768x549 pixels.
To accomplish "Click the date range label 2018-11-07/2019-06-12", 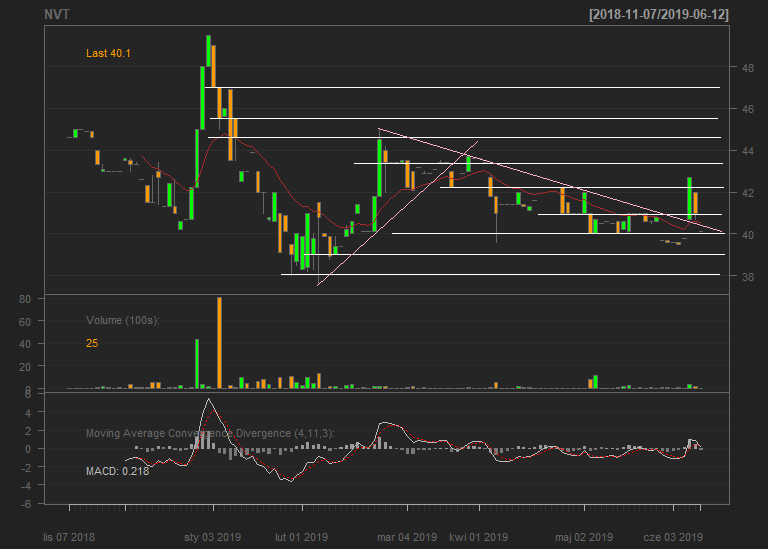I will coord(659,15).
